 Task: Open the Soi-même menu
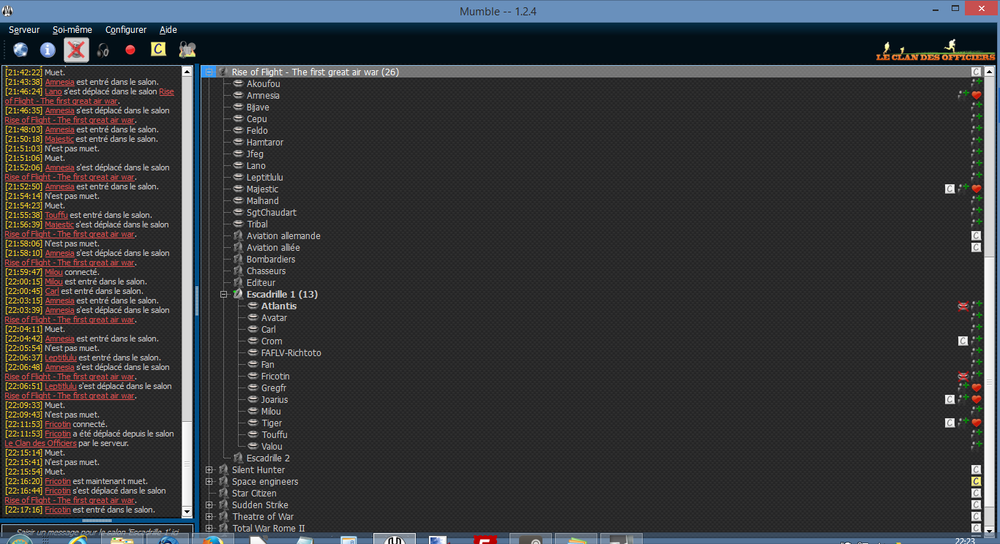click(x=72, y=30)
